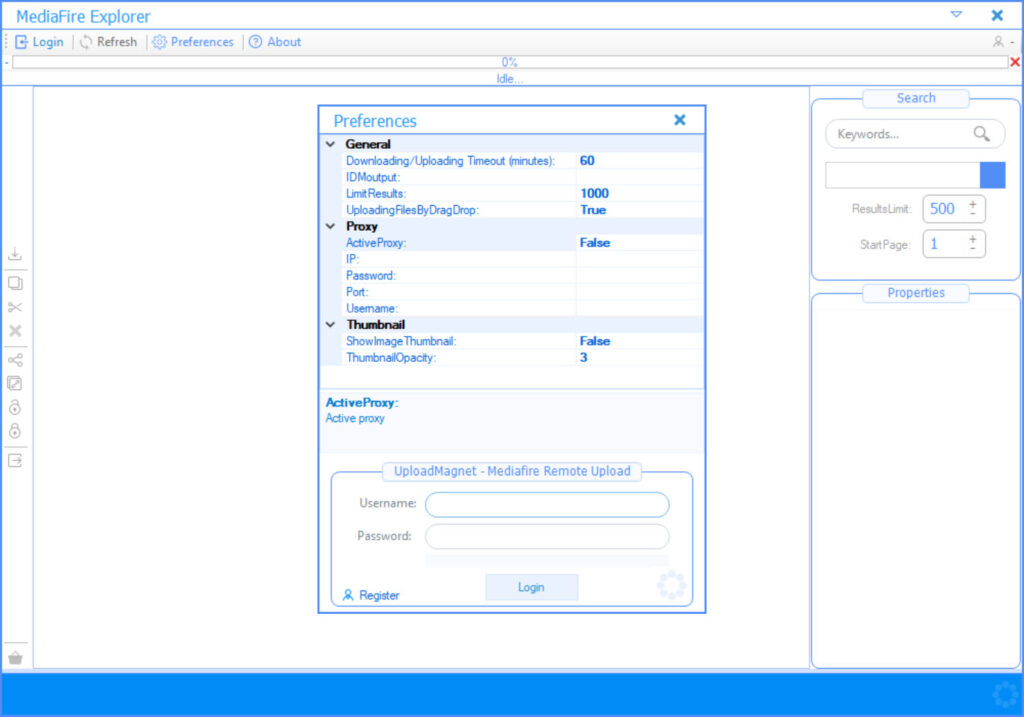Screen dimensions: 1024x717
Task: Select the Password row under Proxy
Action: coord(524,276)
